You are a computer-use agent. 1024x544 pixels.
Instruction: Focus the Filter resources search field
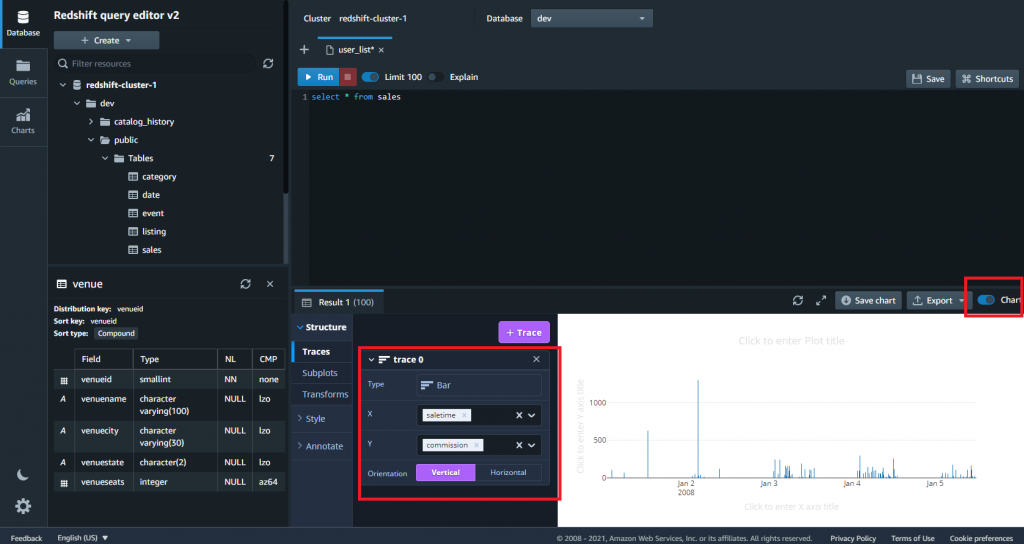click(155, 63)
